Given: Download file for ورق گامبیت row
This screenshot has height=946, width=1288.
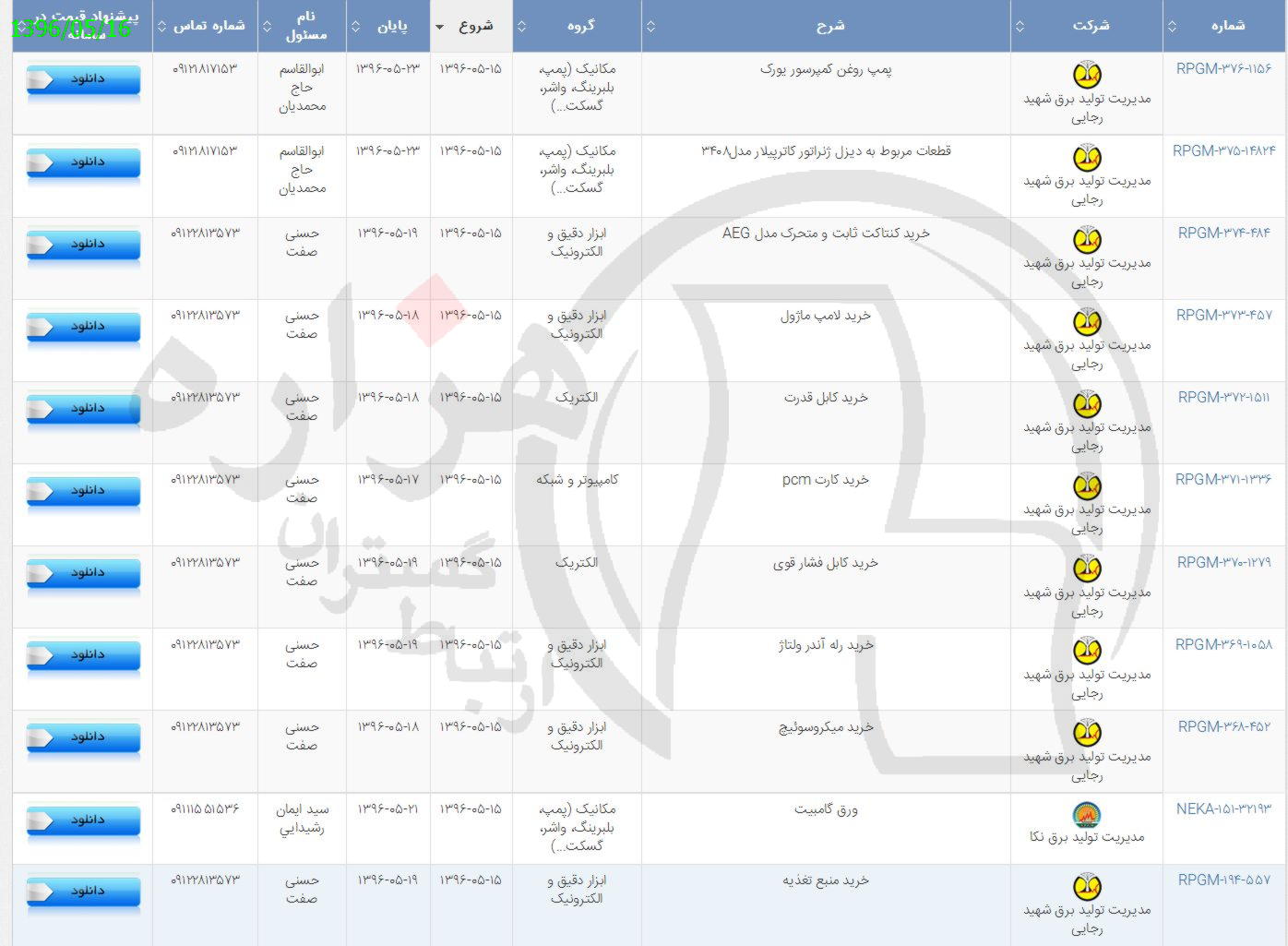Looking at the screenshot, I should tap(83, 820).
